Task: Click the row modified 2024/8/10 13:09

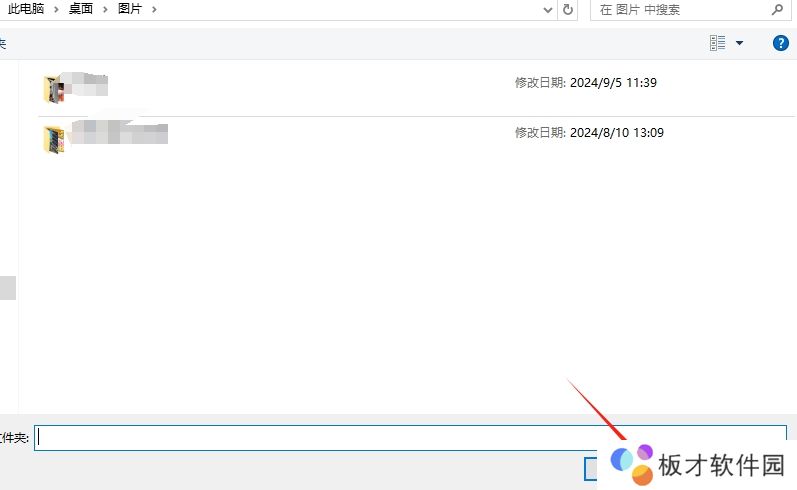Action: pos(350,133)
